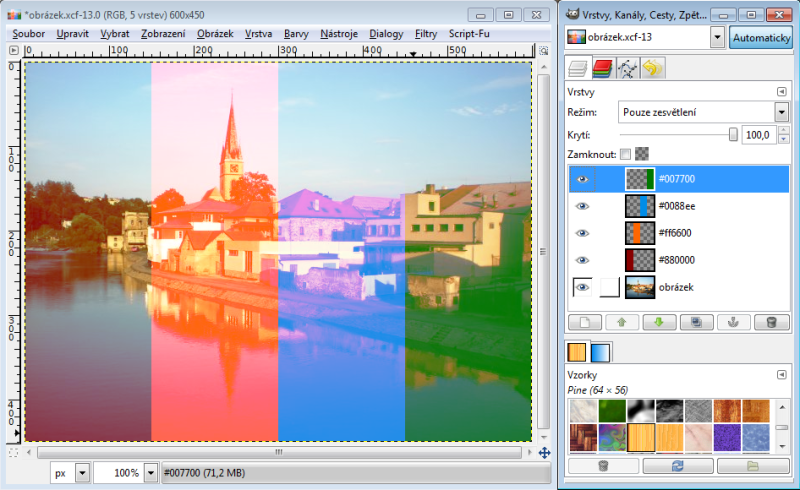Open the Zobrazení menu
Image resolution: width=800 pixels, height=490 pixels.
[163, 34]
